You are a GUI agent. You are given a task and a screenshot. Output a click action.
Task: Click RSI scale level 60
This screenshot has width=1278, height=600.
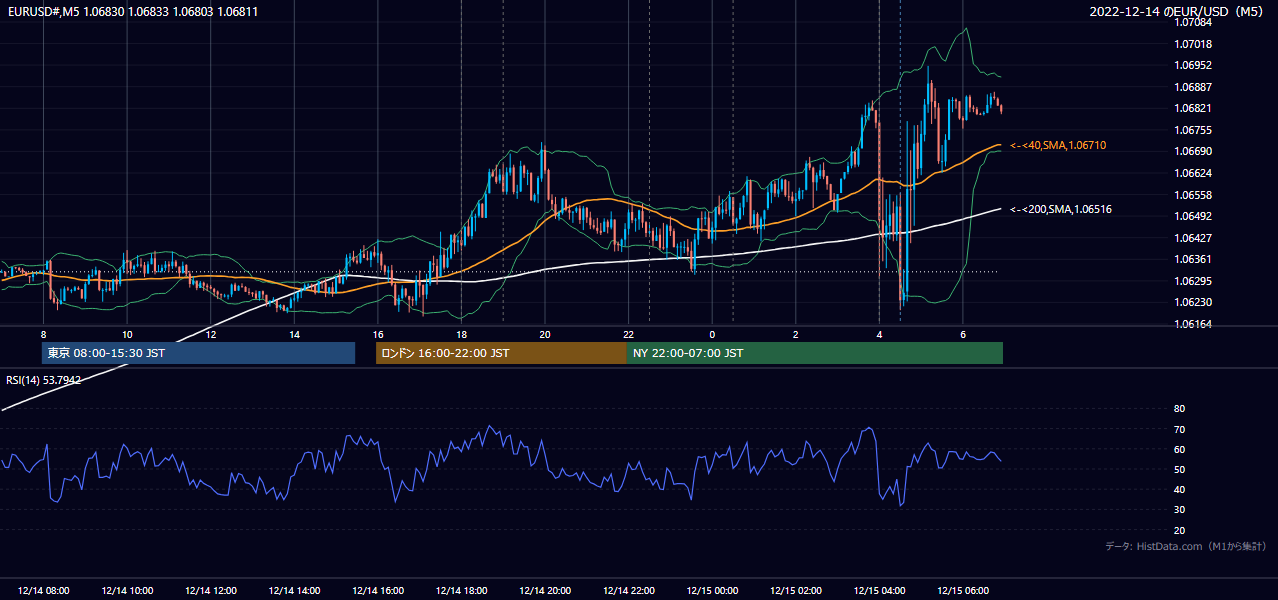(x=1179, y=449)
